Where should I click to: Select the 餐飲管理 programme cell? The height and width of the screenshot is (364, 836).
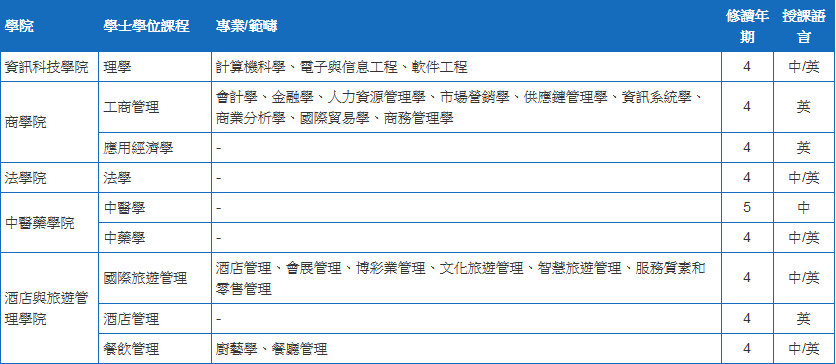155,349
